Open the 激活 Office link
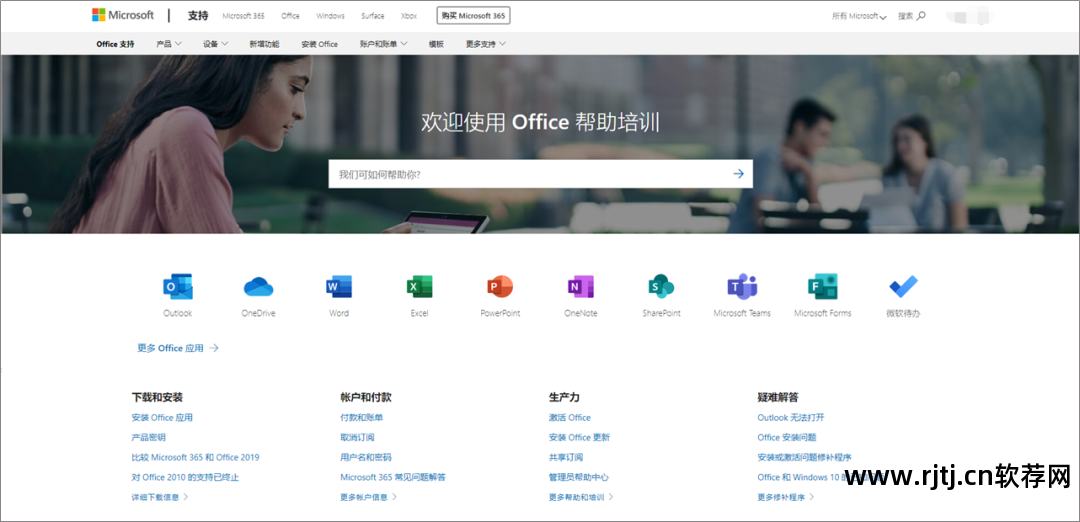This screenshot has width=1080, height=522. (570, 417)
